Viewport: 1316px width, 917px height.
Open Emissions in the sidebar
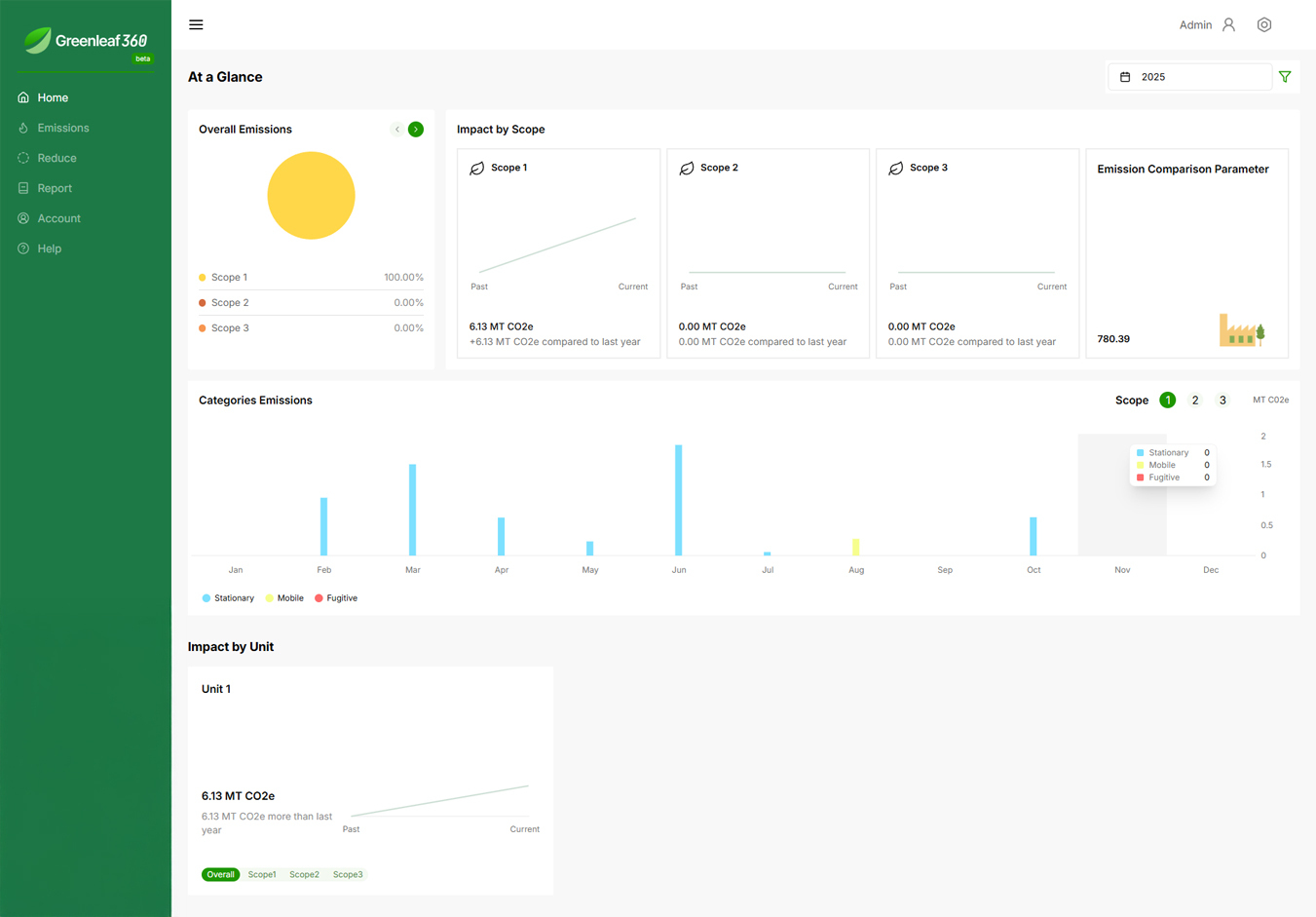click(63, 128)
